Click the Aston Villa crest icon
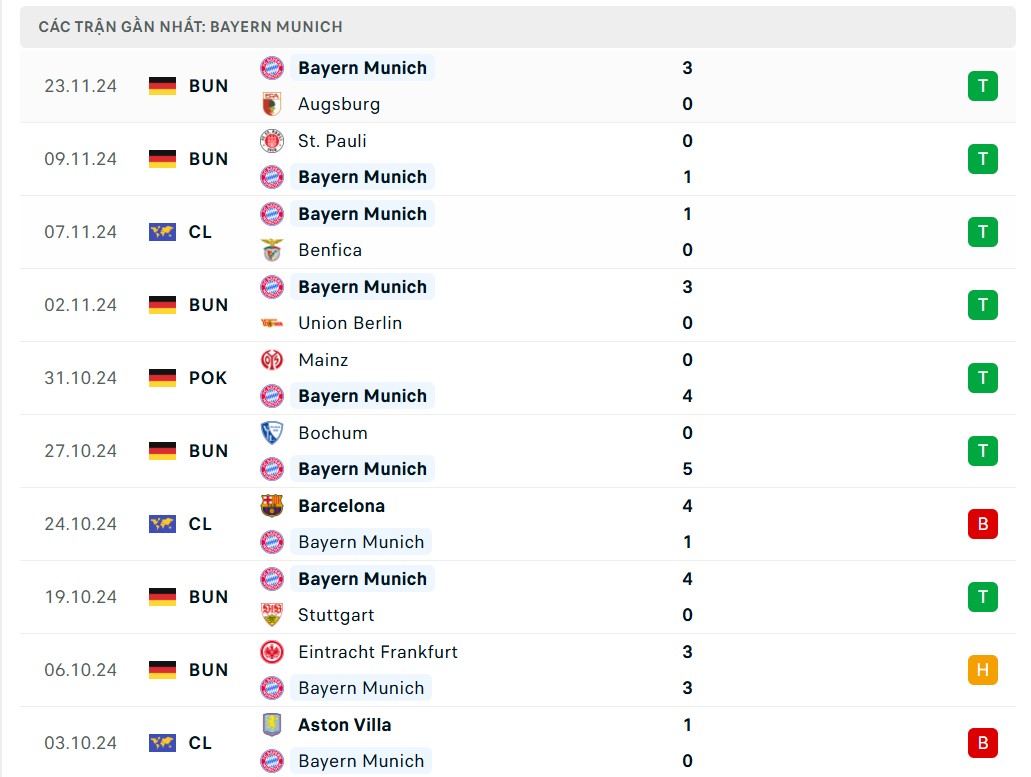The image size is (1031, 777). tap(272, 725)
